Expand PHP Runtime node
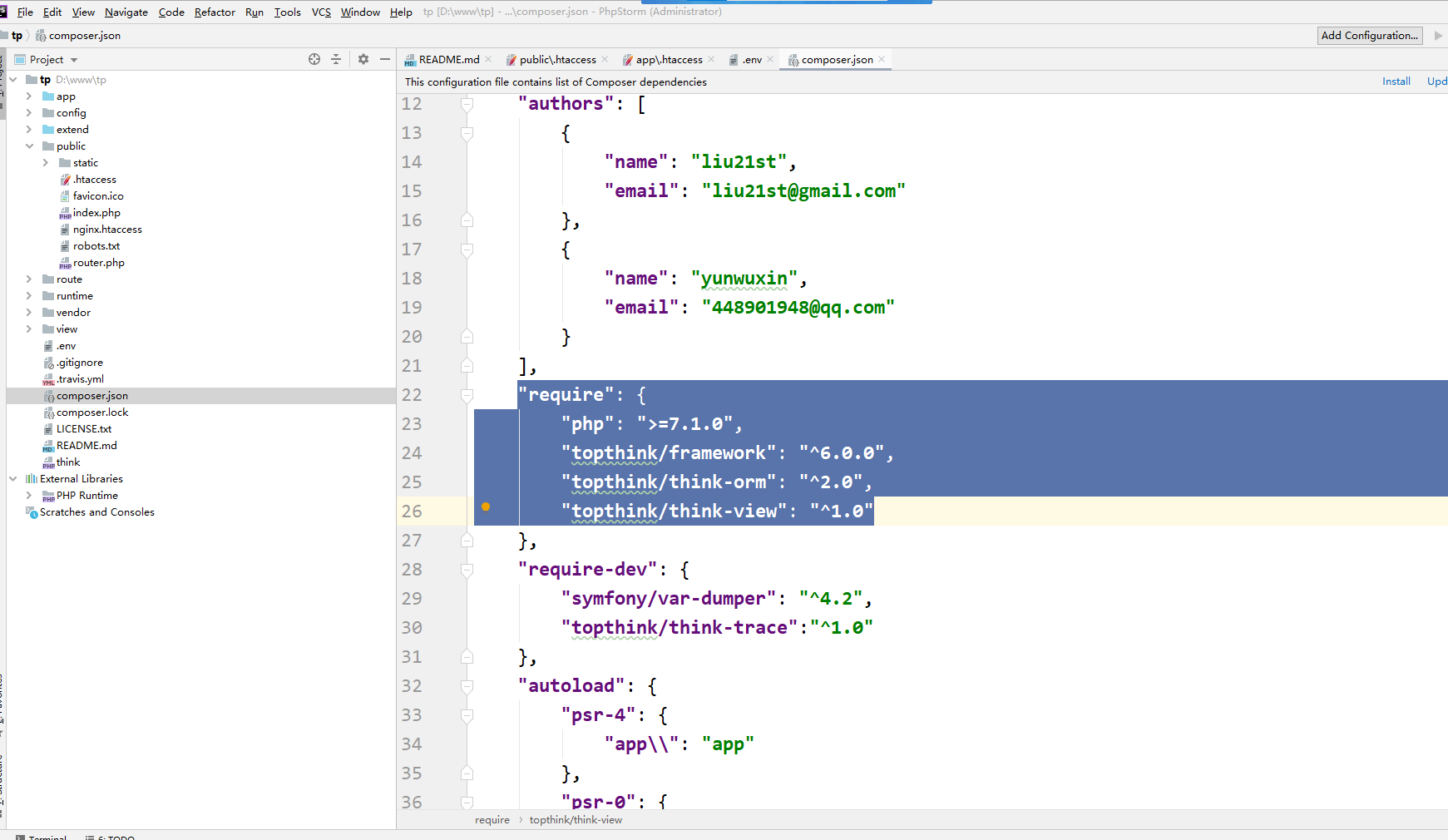 (29, 496)
